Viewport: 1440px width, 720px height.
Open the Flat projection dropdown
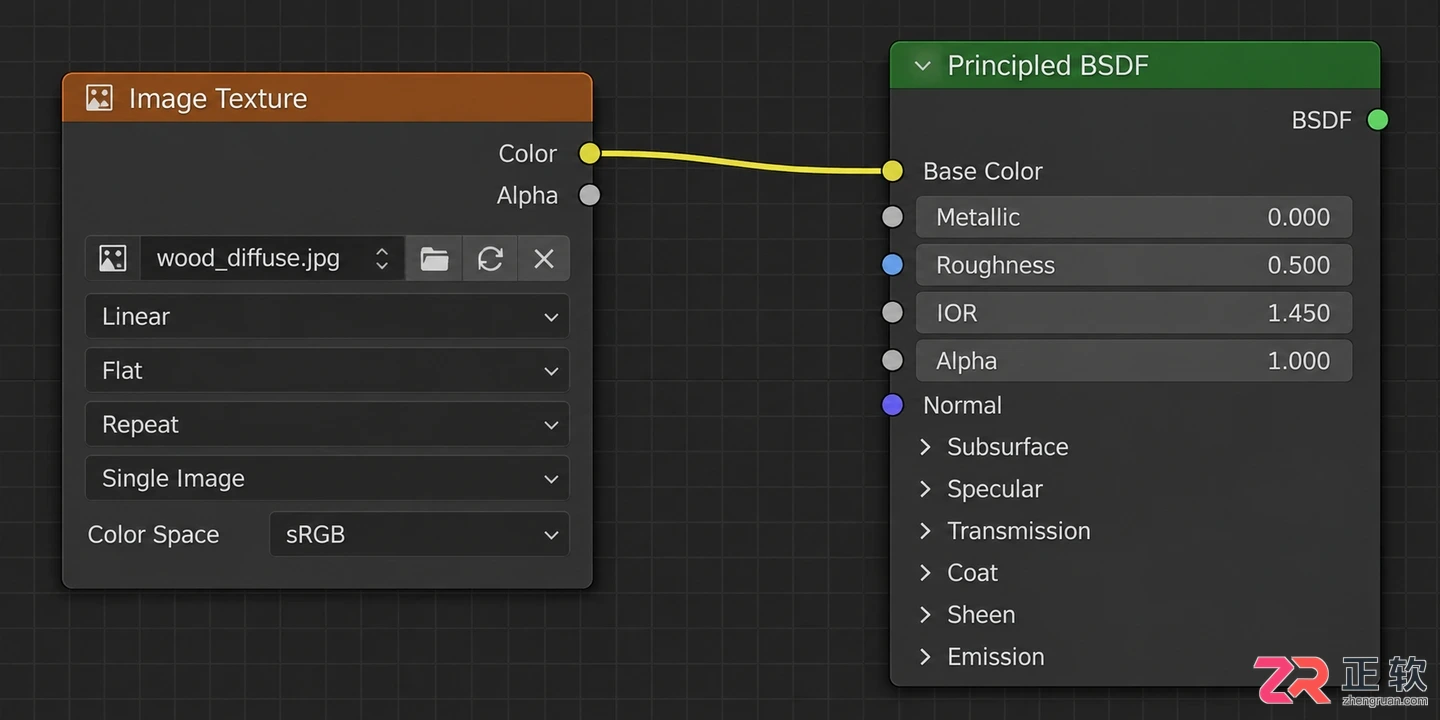pos(328,370)
